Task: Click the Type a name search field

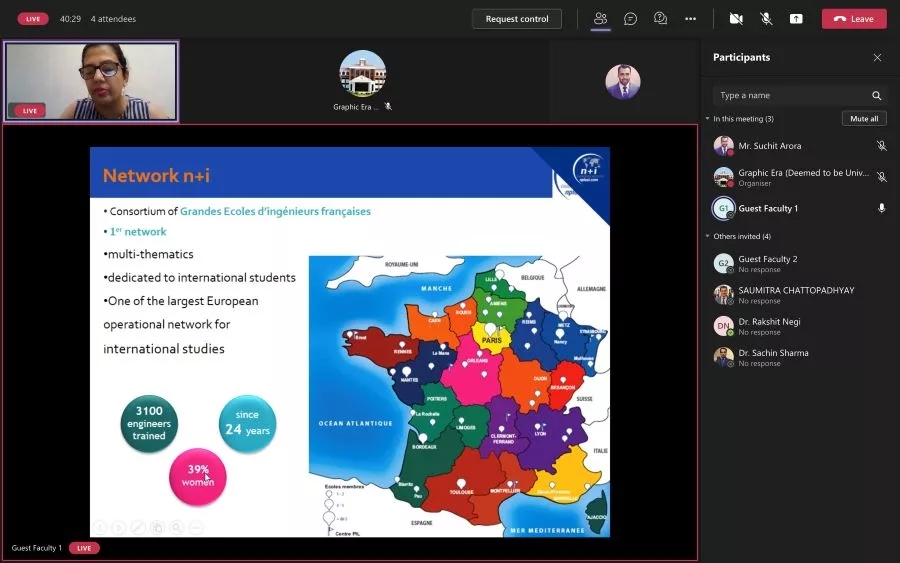Action: click(792, 95)
